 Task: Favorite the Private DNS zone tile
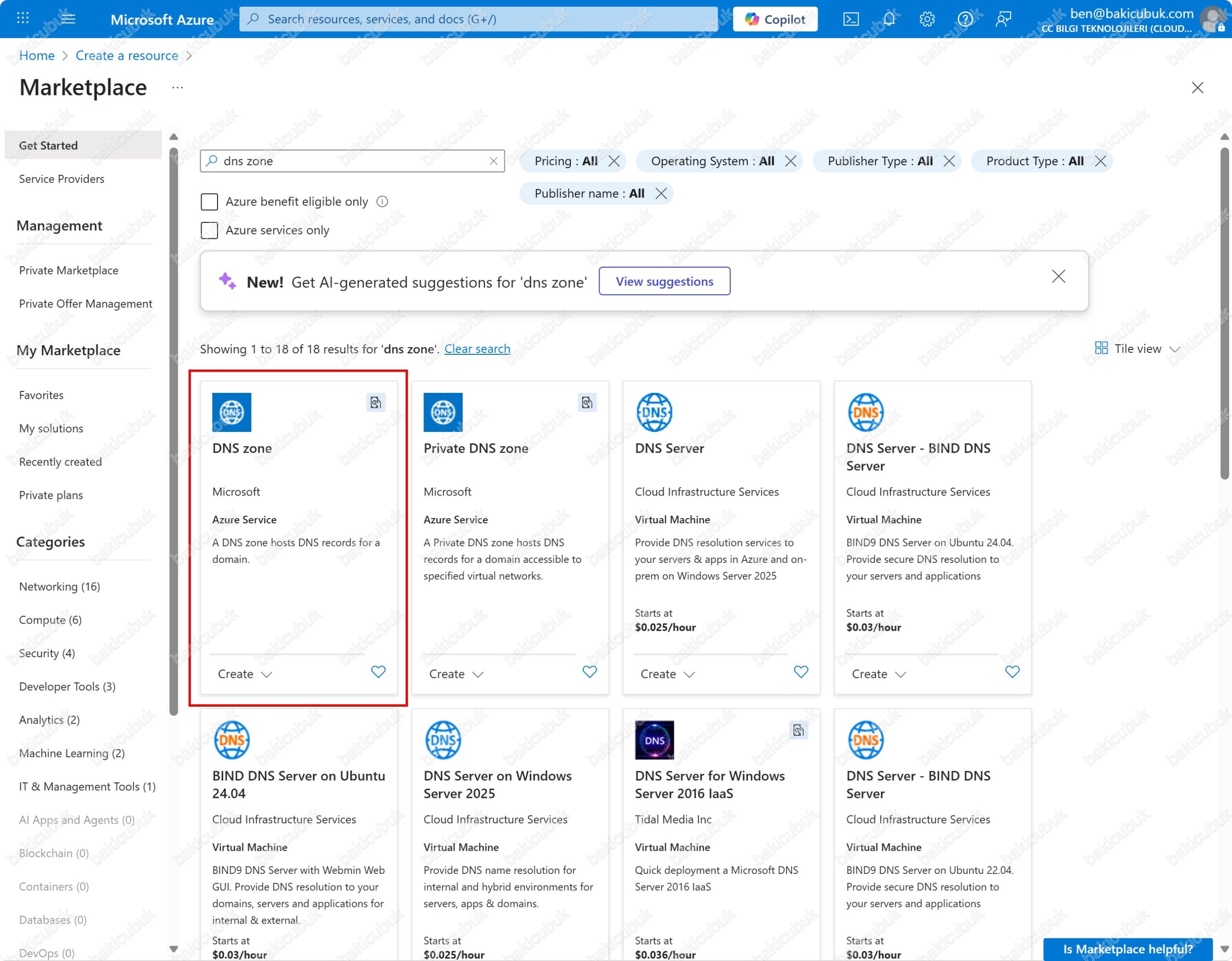coord(589,672)
